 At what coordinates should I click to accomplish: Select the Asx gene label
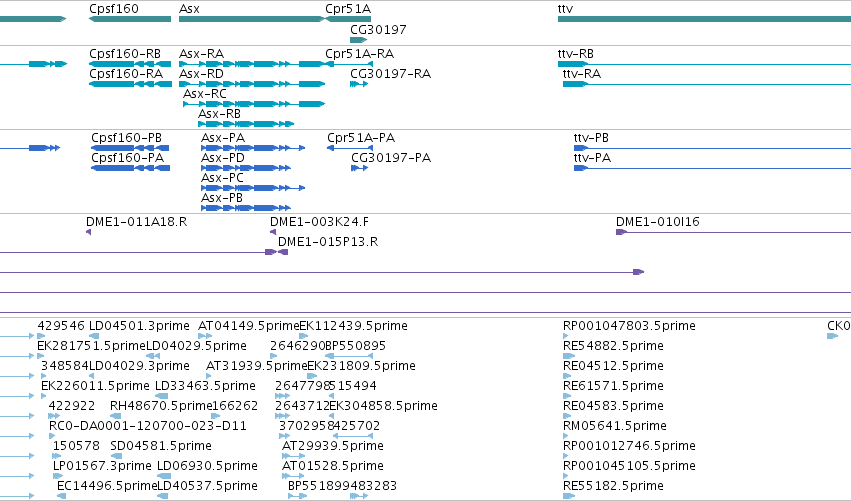pos(189,9)
